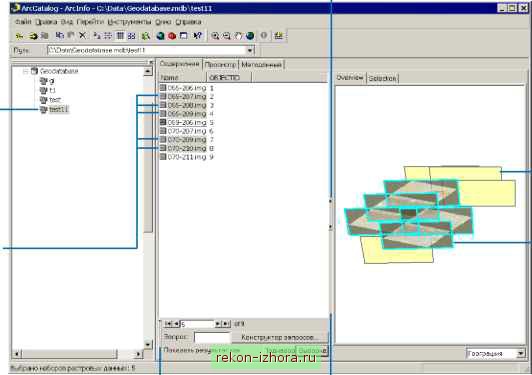Go to next record arrow button
Image resolution: width=532 pixels, height=375 pixels.
click(x=218, y=324)
